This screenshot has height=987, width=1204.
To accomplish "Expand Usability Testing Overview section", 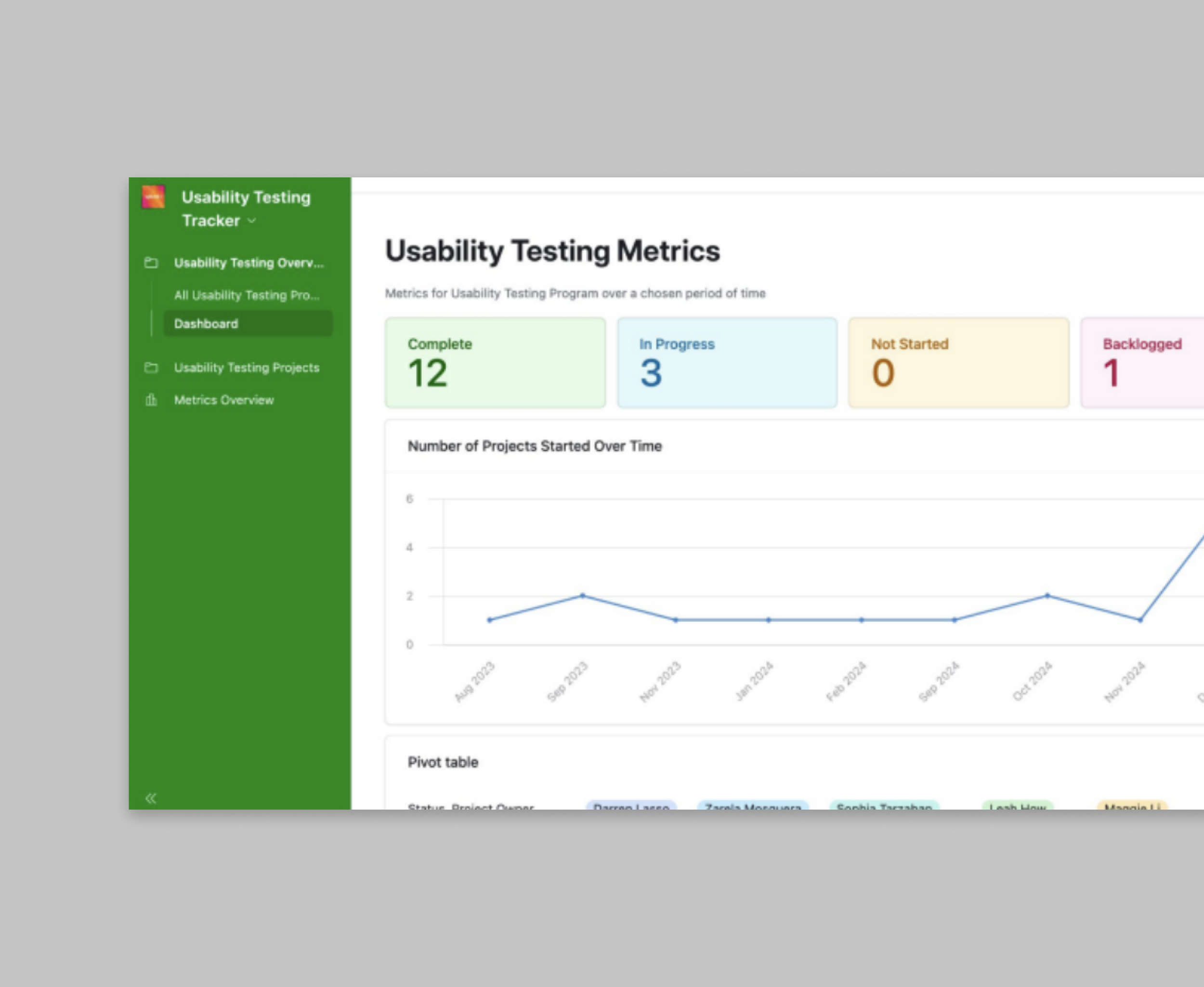I will 249,263.
